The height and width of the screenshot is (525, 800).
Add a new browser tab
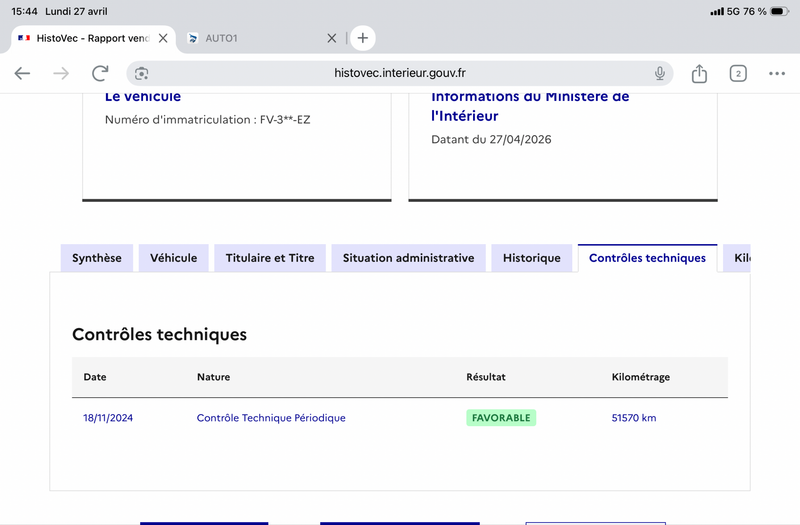pyautogui.click(x=363, y=38)
